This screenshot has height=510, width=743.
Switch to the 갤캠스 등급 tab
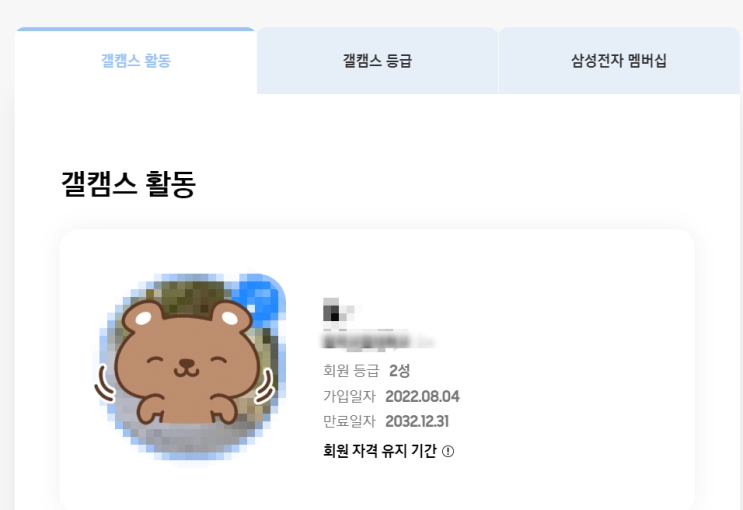coord(378,61)
